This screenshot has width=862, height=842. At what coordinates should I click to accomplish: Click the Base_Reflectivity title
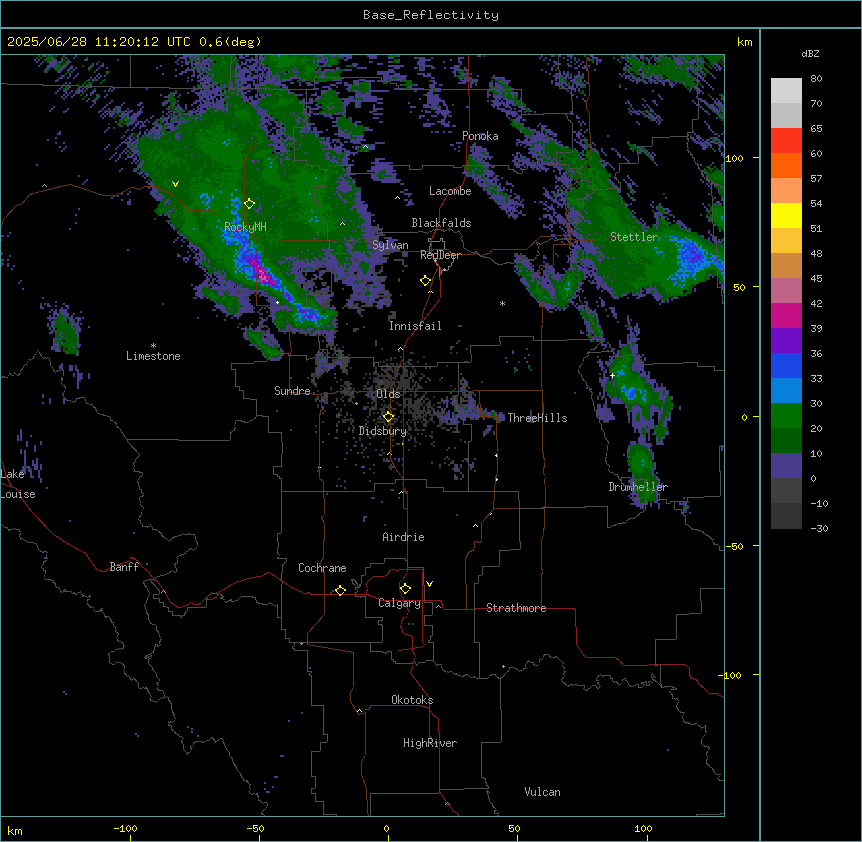point(431,15)
